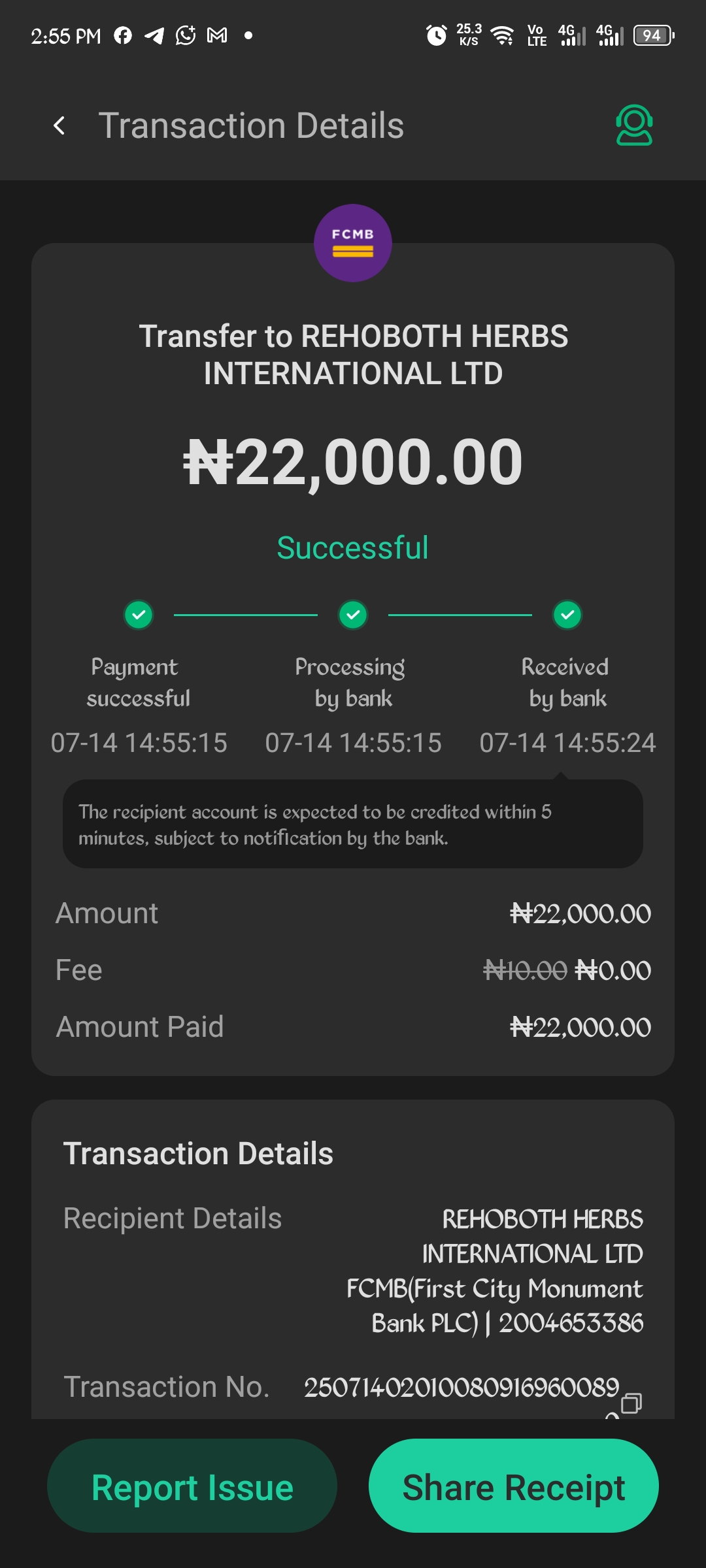This screenshot has height=1568, width=706.
Task: Open customer support headset icon
Action: point(633,125)
